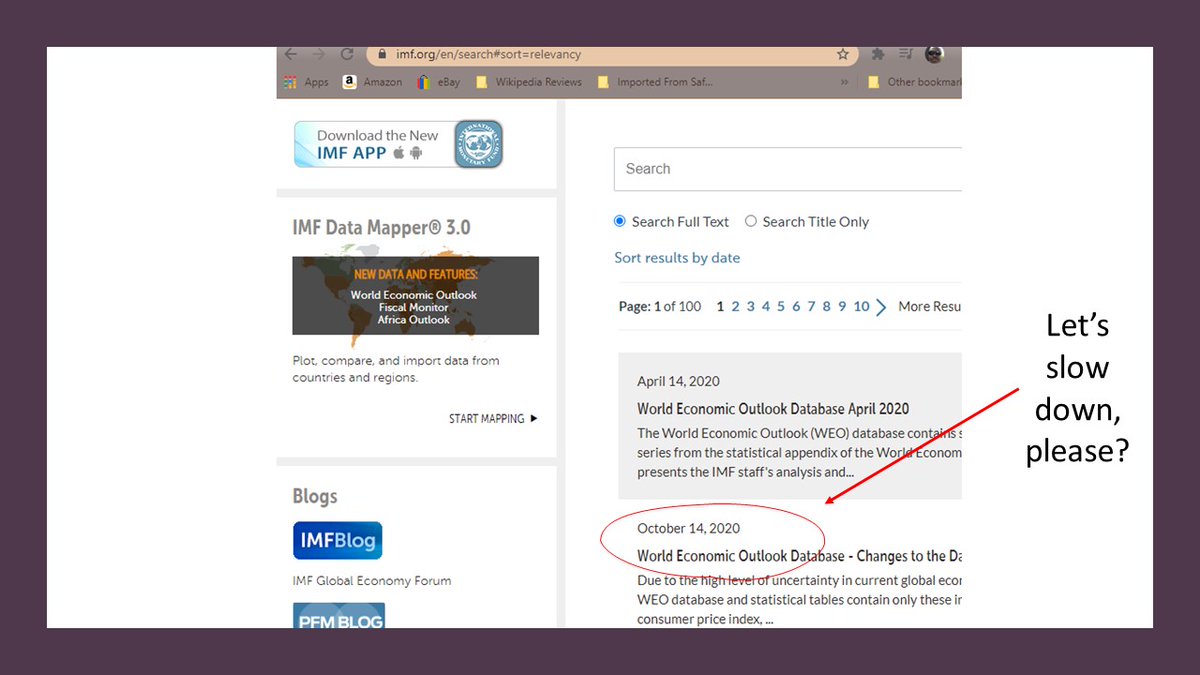Click in the Search text field
The width and height of the screenshot is (1200, 675).
pyautogui.click(x=788, y=169)
